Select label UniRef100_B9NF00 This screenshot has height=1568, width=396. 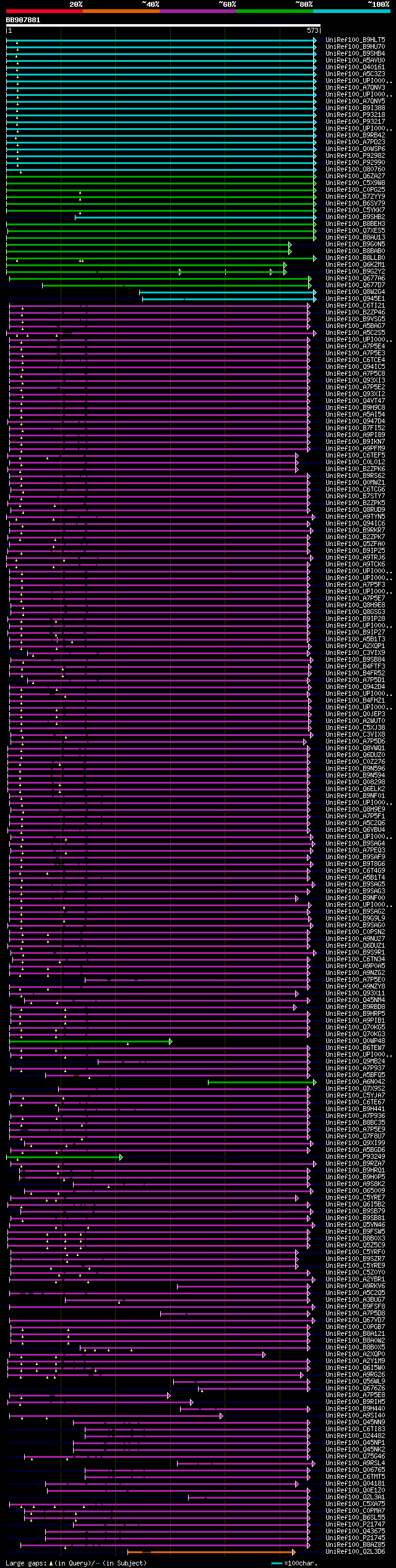(355, 898)
